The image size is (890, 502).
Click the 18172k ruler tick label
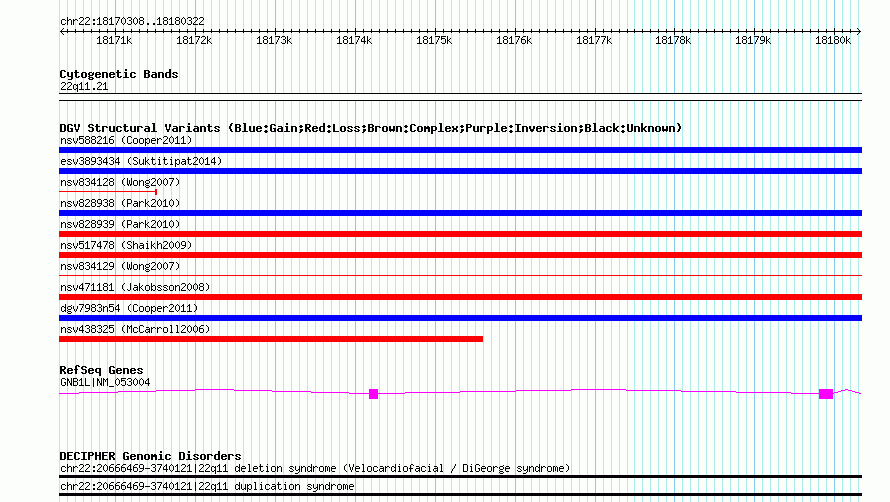pos(194,40)
